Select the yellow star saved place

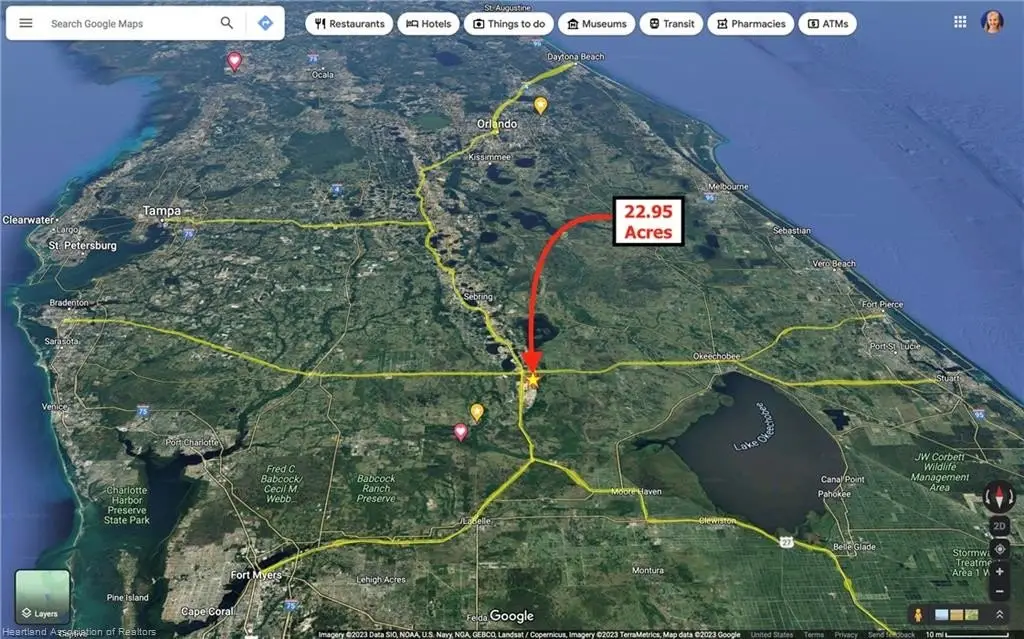[533, 380]
